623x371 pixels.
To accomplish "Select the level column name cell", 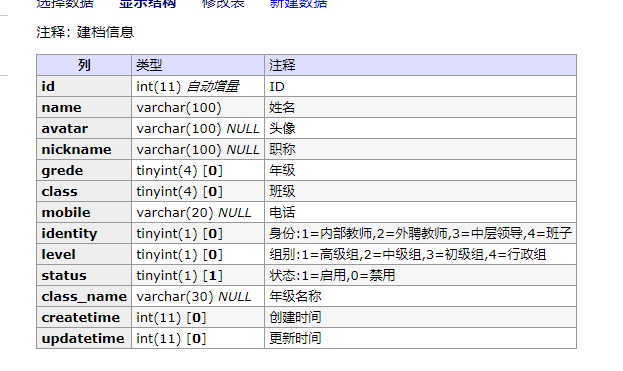I will pos(84,255).
